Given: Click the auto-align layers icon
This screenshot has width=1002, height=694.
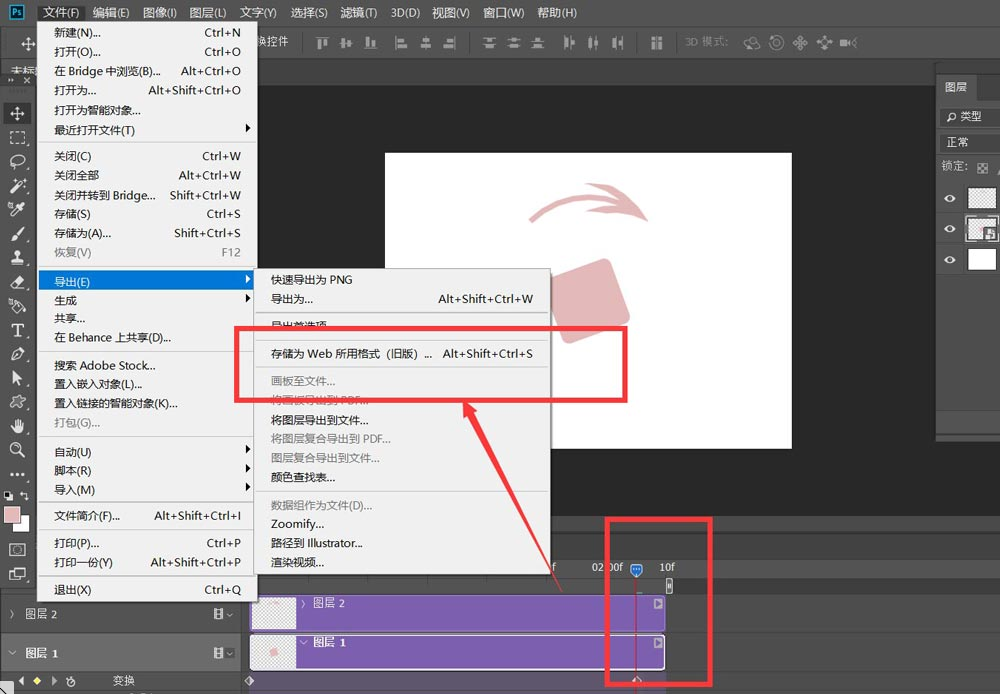Looking at the screenshot, I should (656, 43).
